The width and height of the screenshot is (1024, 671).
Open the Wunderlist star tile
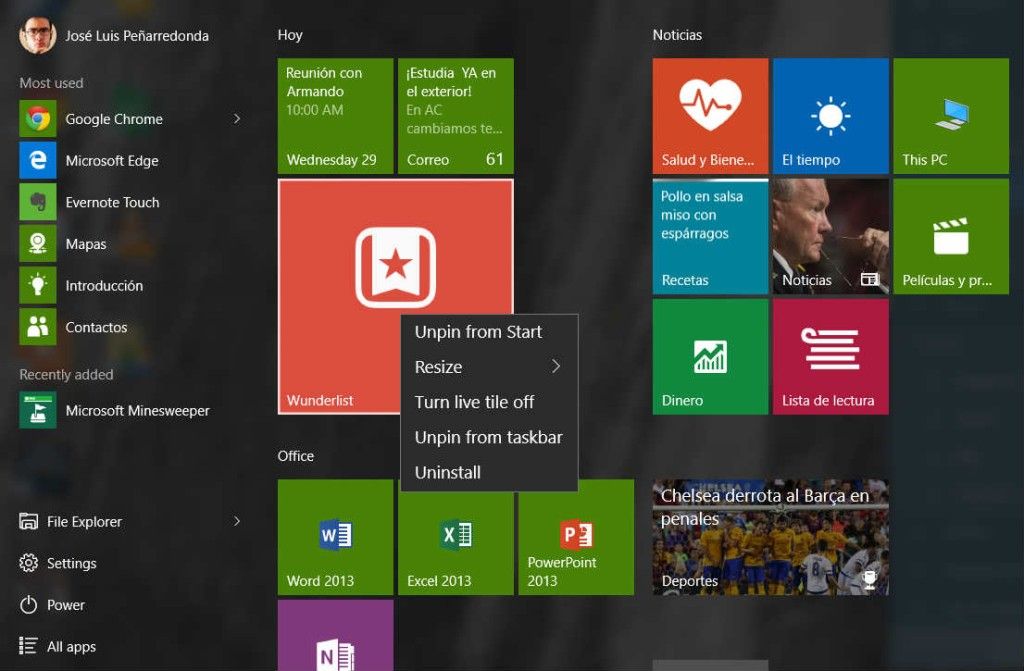click(x=395, y=268)
